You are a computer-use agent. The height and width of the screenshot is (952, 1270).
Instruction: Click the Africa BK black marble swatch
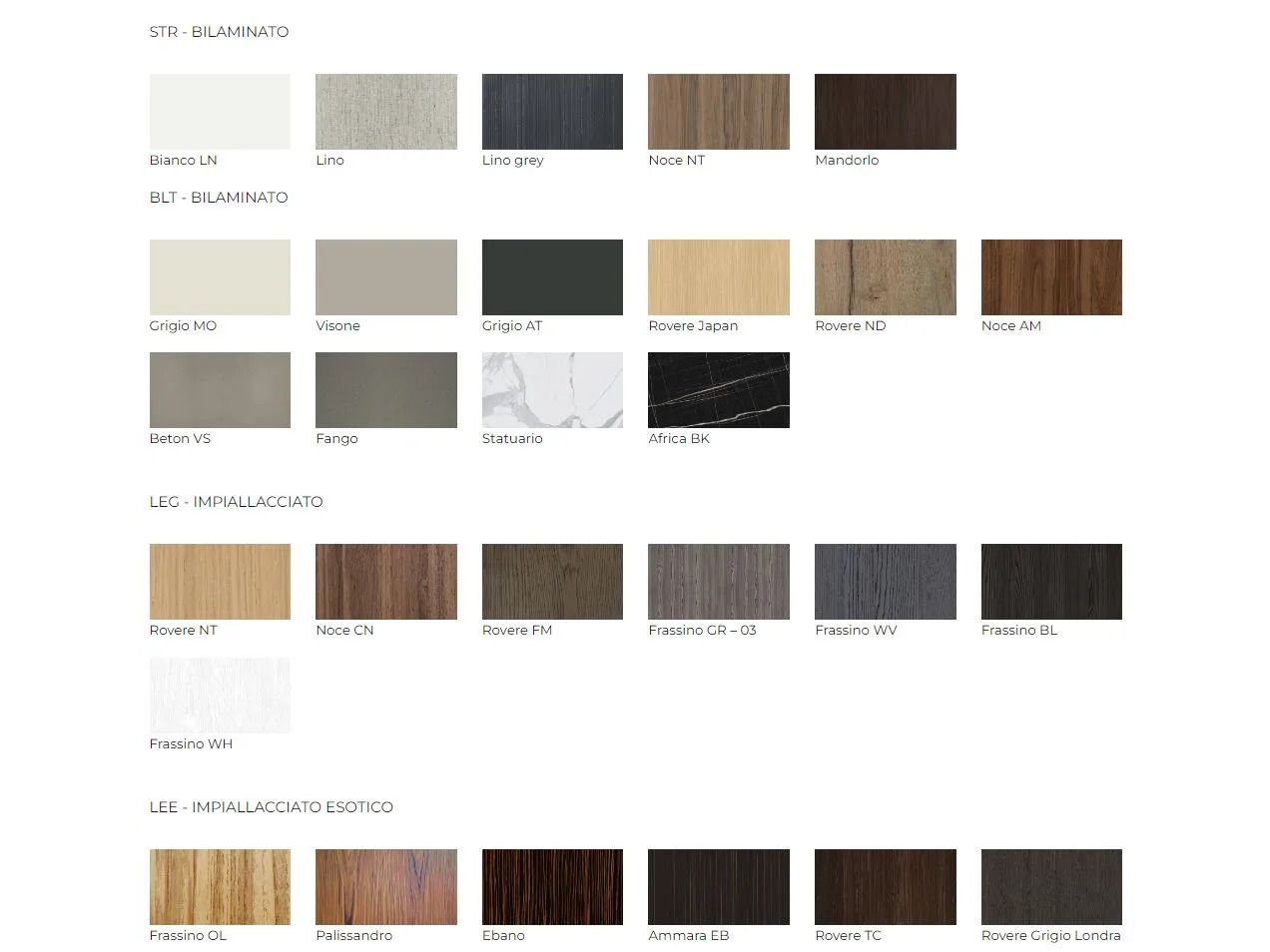[x=718, y=390]
